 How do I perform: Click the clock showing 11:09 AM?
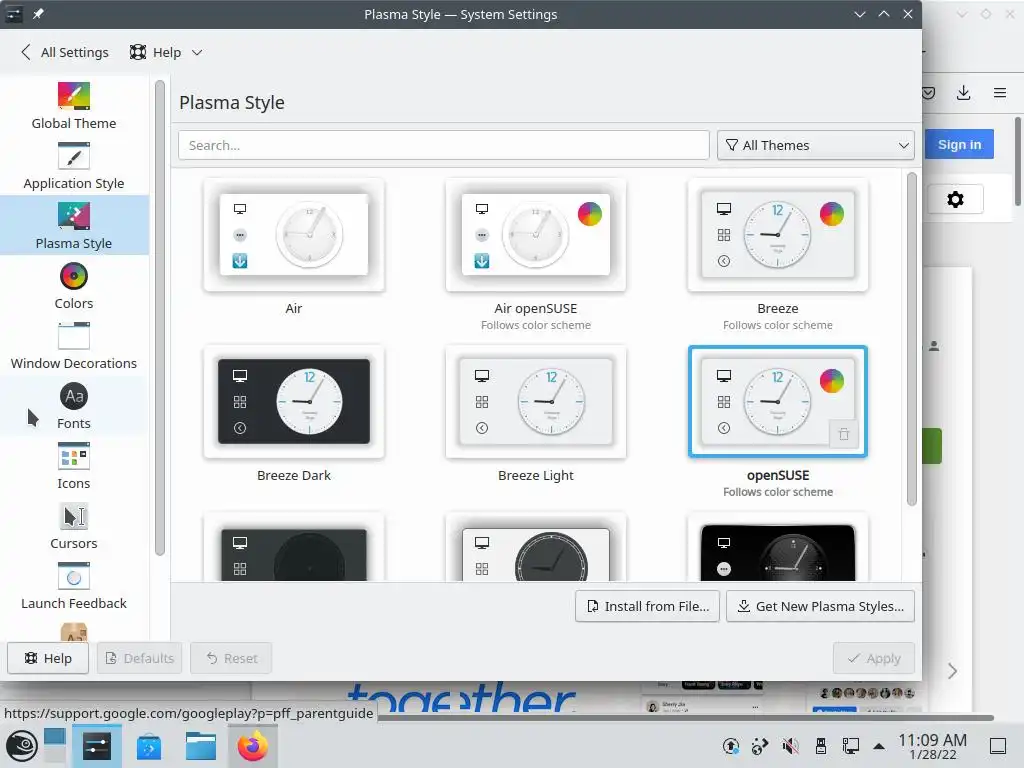pyautogui.click(x=933, y=746)
